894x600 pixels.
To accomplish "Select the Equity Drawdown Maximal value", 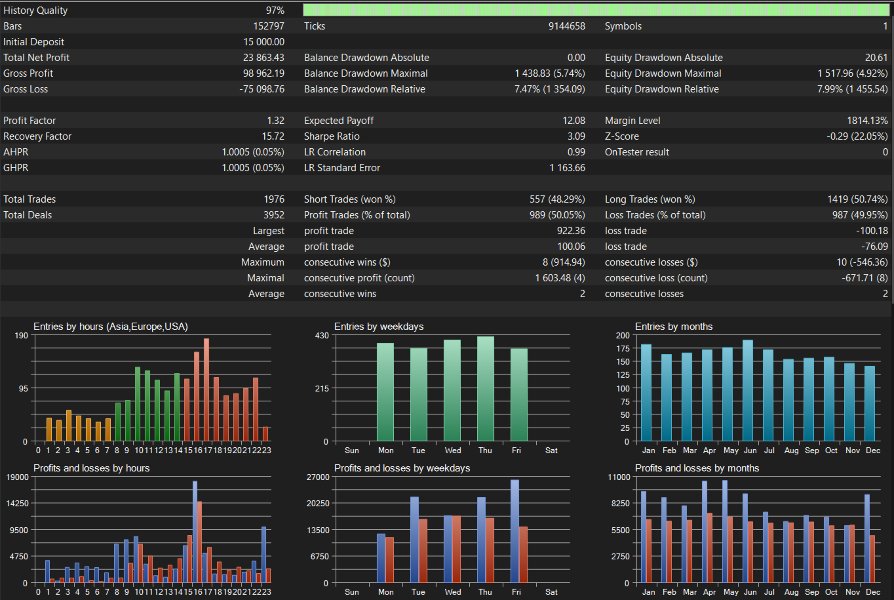I will pos(852,73).
